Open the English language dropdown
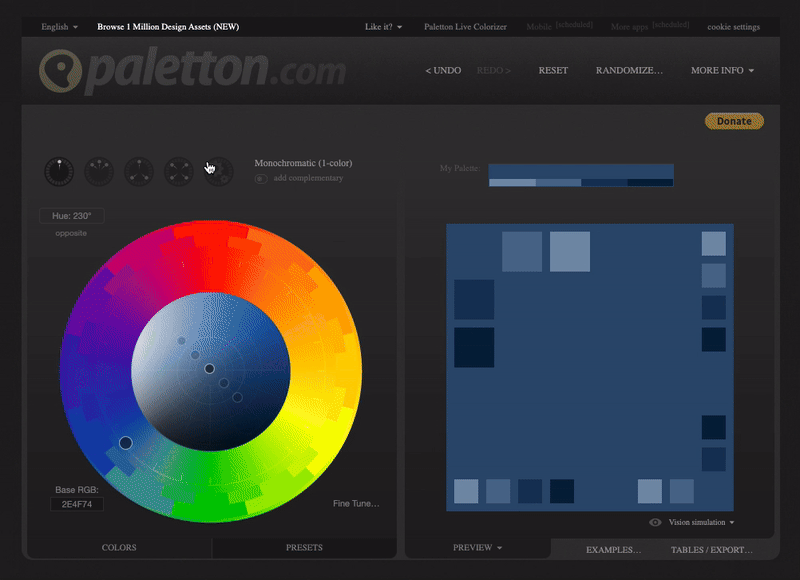Image resolution: width=800 pixels, height=580 pixels. point(59,27)
